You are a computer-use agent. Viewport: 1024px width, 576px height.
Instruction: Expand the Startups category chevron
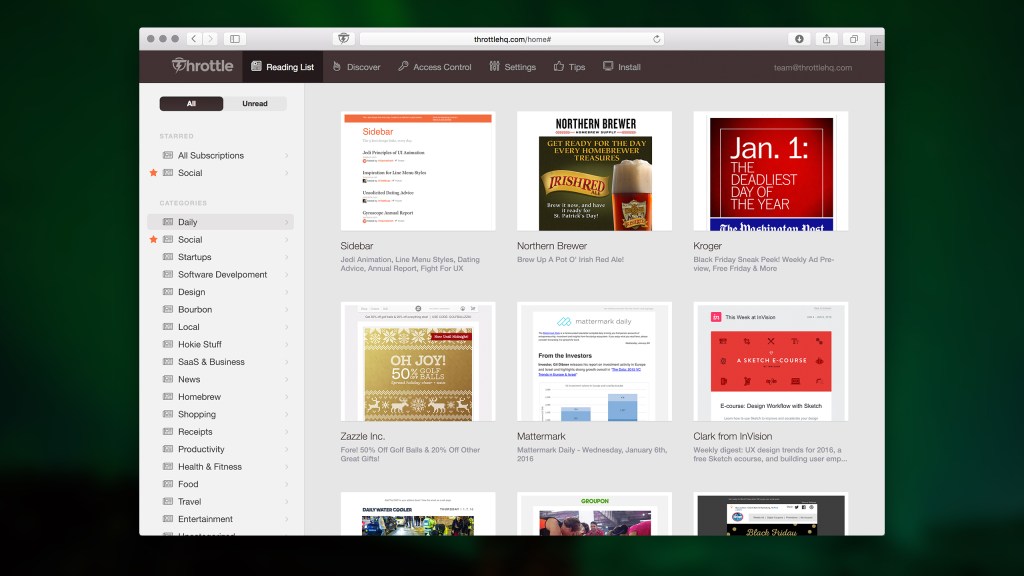coord(287,257)
